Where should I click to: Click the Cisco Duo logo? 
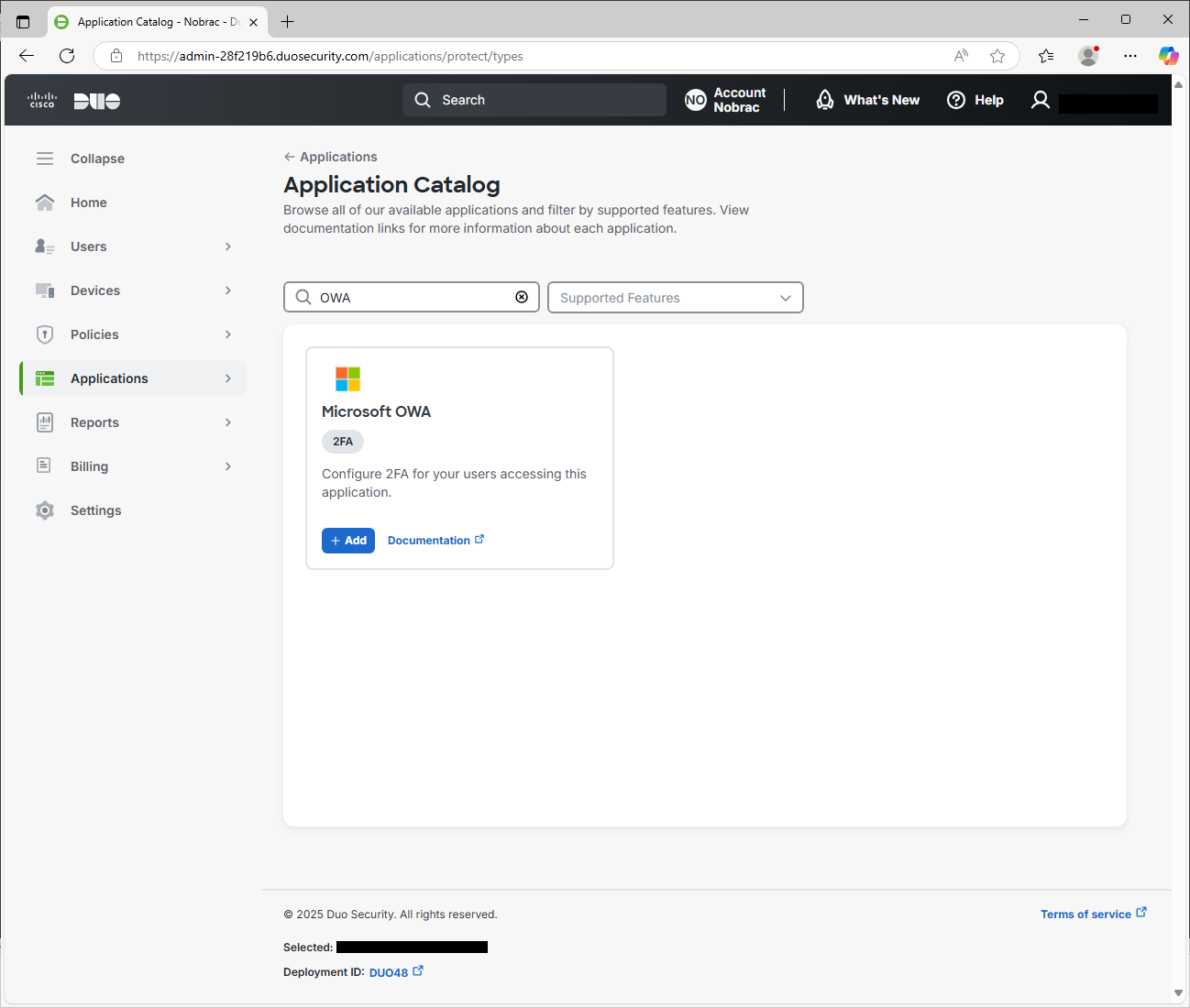[x=74, y=101]
